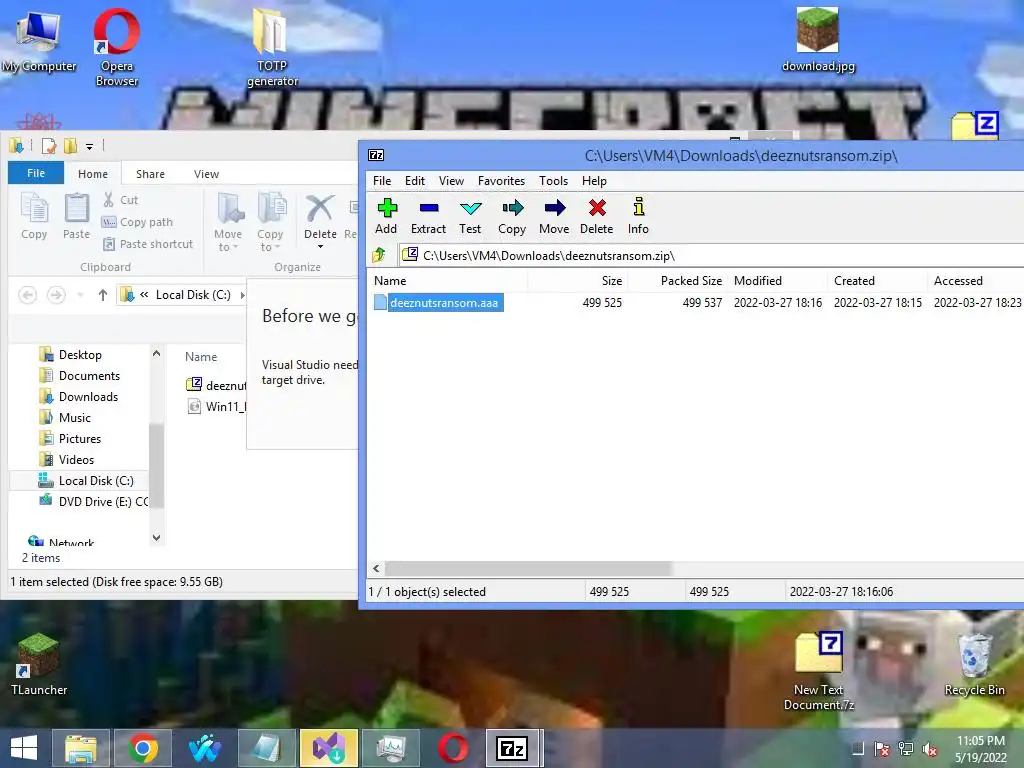Open Customize Quick Access Toolbar dropdown

click(x=89, y=146)
